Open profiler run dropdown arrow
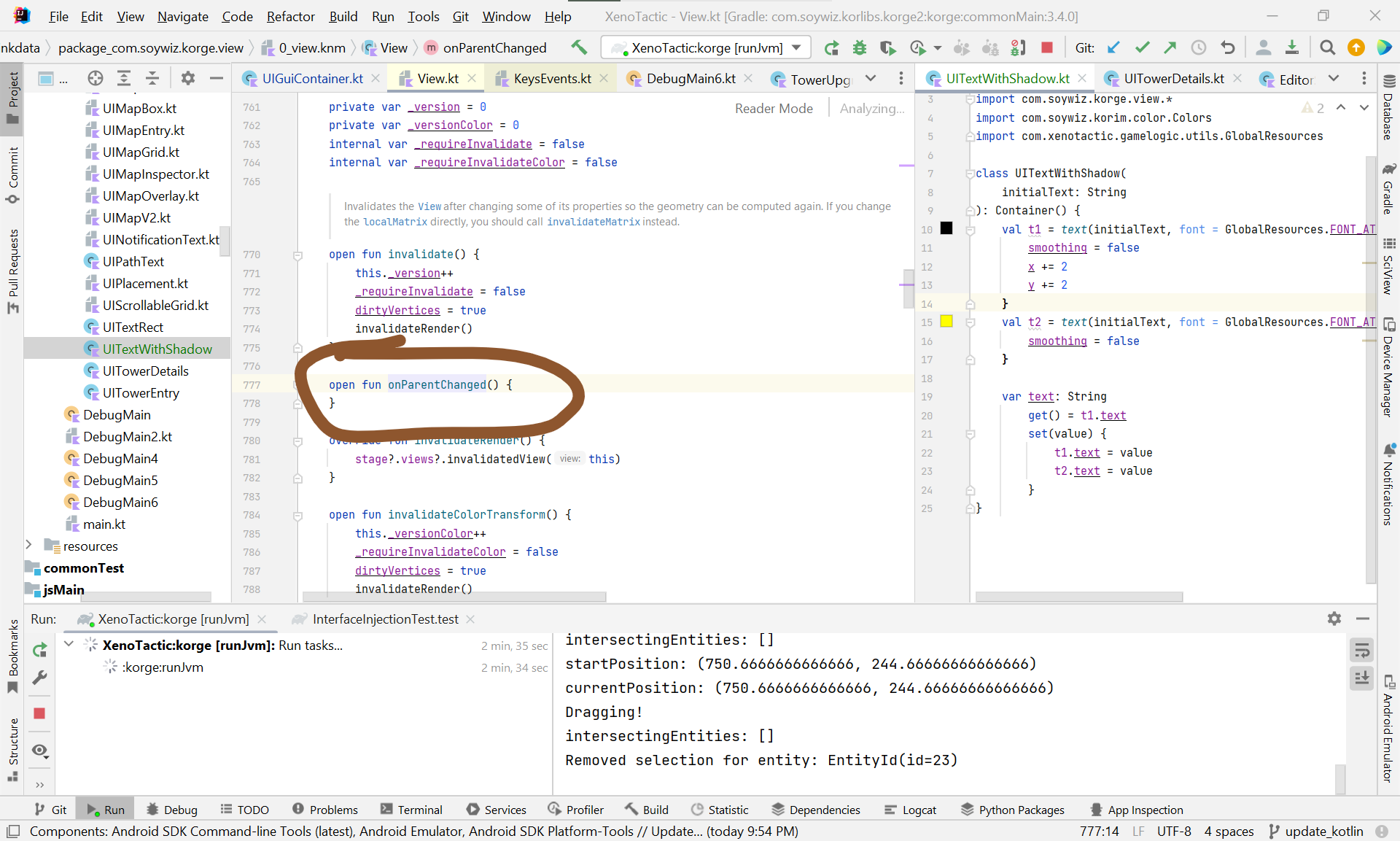This screenshot has height=841, width=1400. [938, 48]
